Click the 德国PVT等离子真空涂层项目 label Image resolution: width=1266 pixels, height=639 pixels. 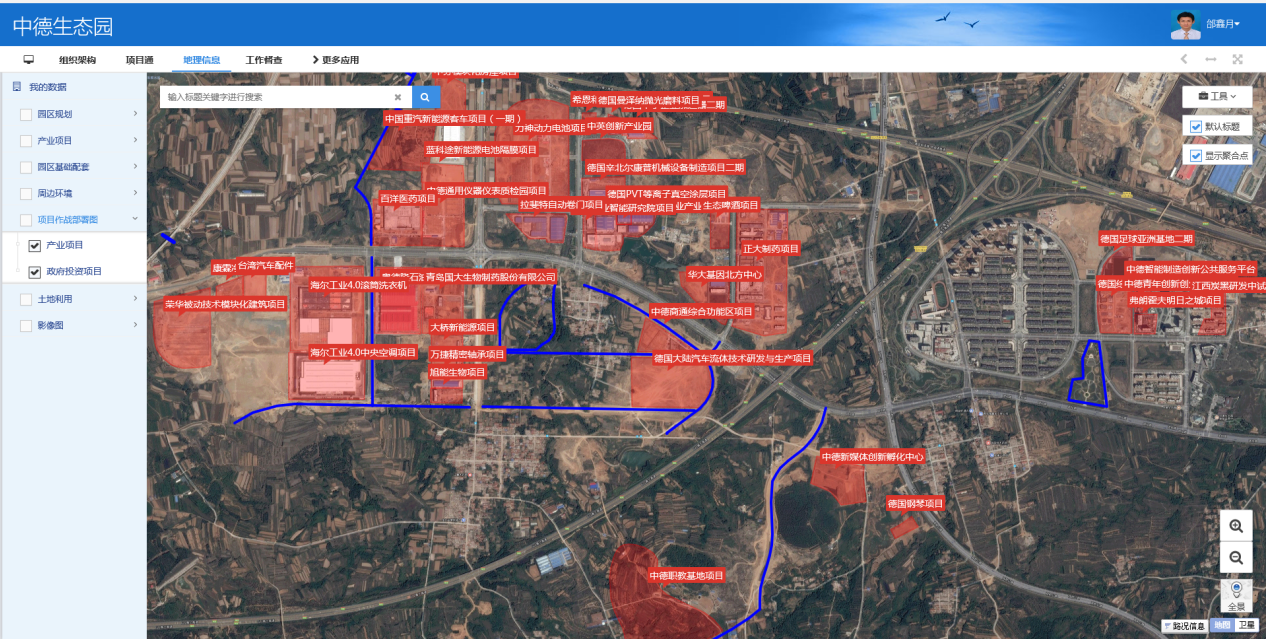click(x=667, y=193)
